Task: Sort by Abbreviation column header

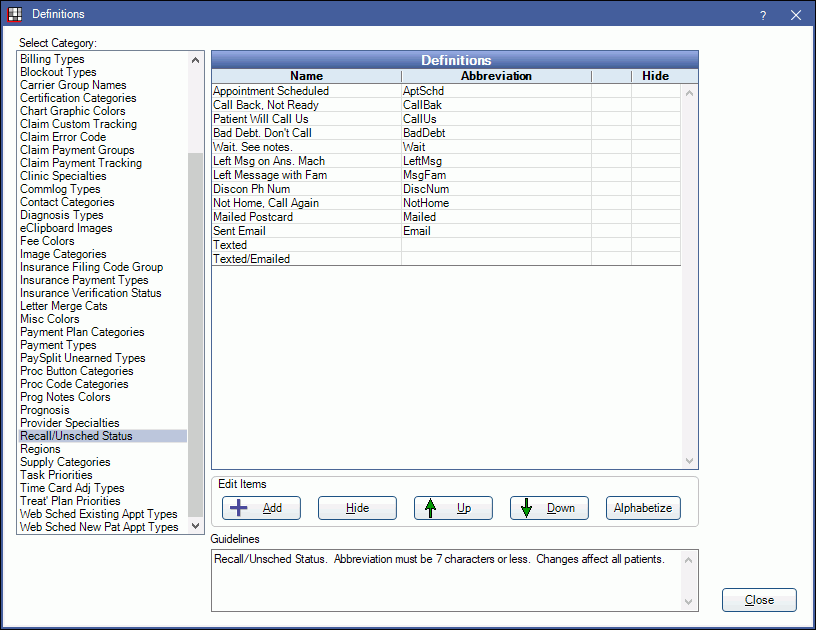Action: click(496, 76)
